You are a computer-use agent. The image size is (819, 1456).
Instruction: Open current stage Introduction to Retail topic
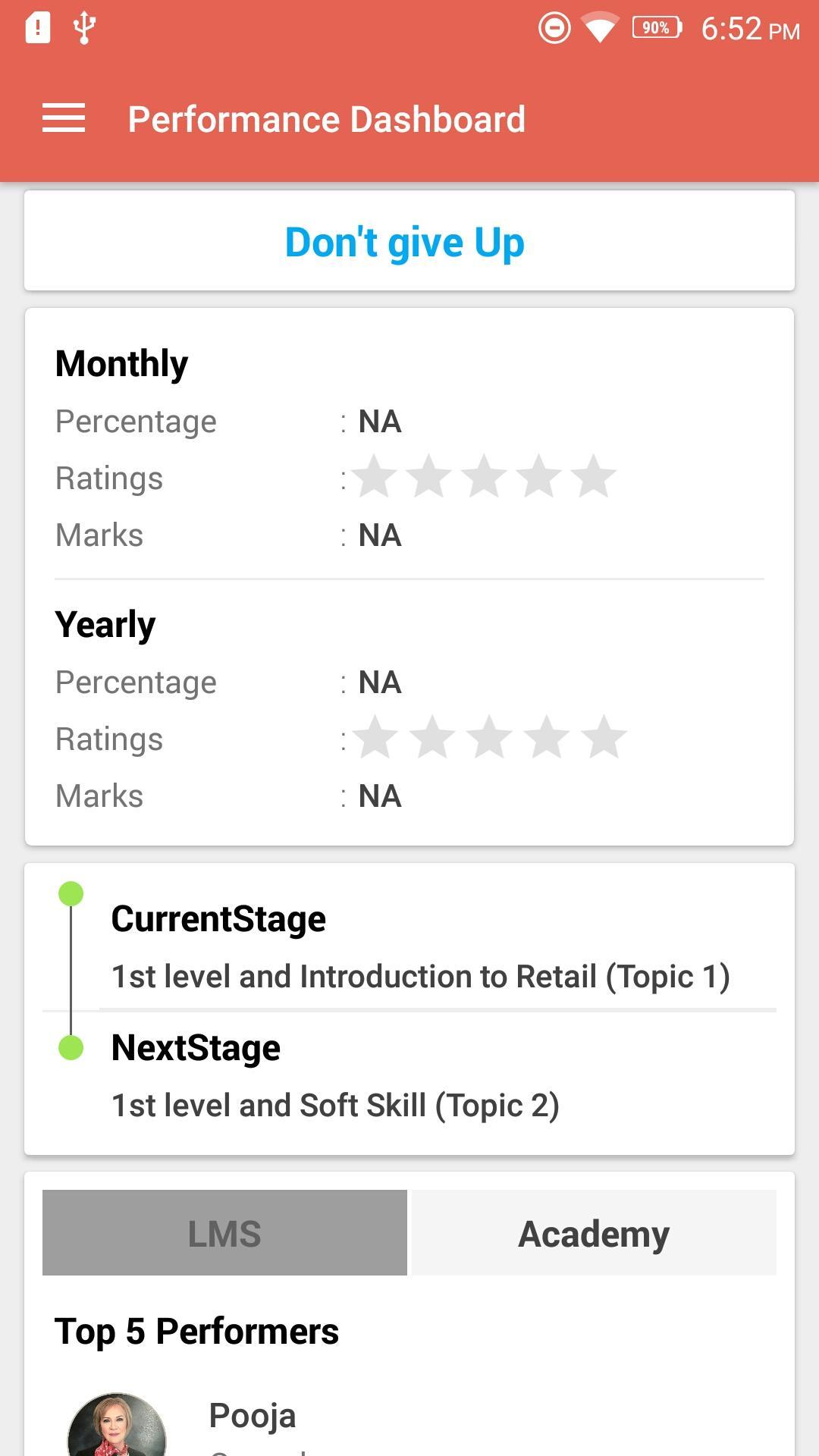click(x=420, y=977)
